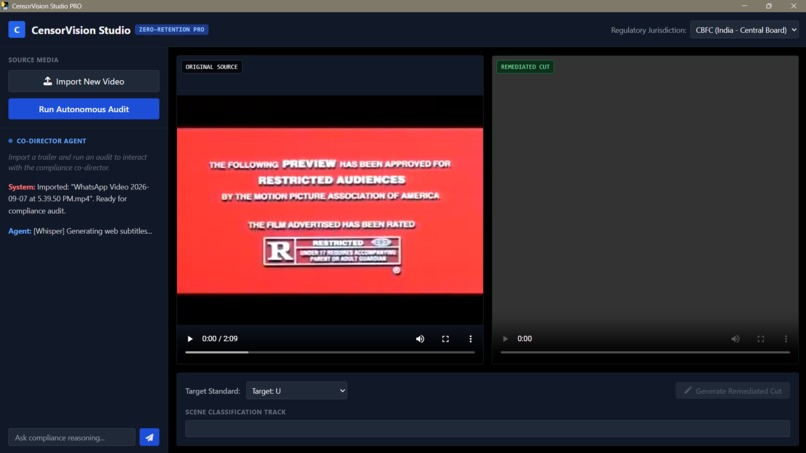Click the Whisper generating subtitles message
Screen dimensions: 806x453
80,231
